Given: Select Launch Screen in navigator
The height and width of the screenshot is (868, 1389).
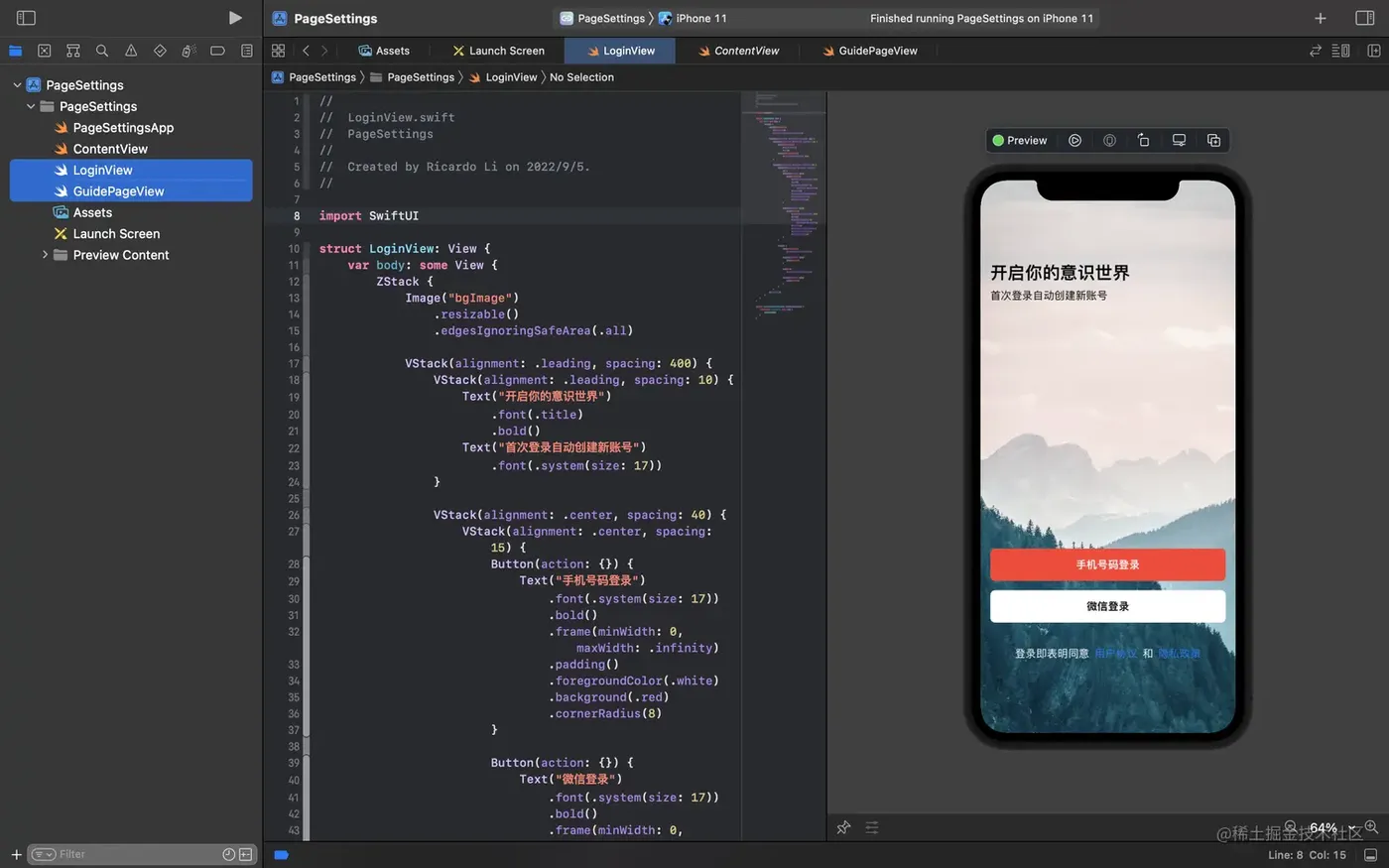Looking at the screenshot, I should (x=116, y=234).
